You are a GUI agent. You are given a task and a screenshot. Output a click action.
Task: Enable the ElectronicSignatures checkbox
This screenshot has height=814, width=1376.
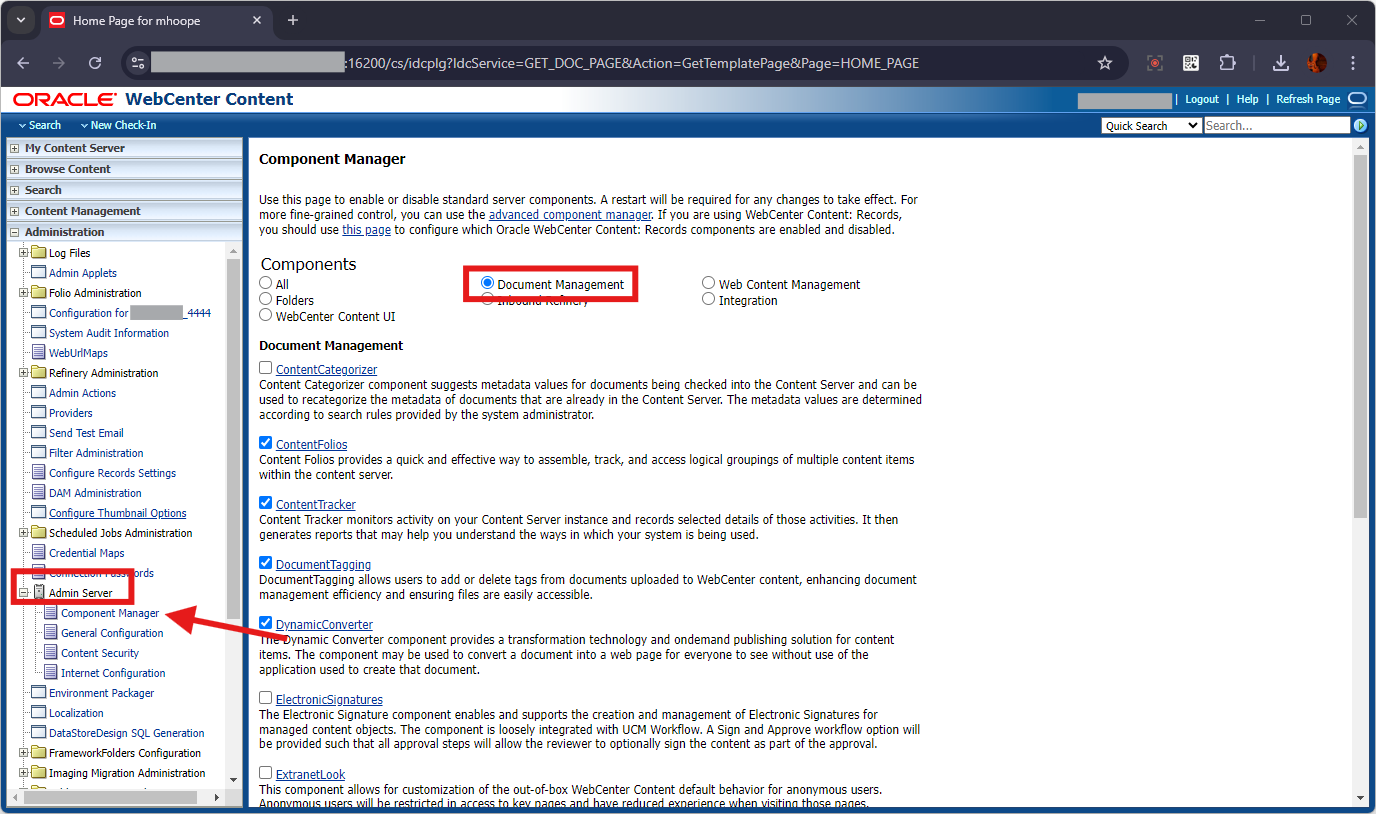click(265, 698)
